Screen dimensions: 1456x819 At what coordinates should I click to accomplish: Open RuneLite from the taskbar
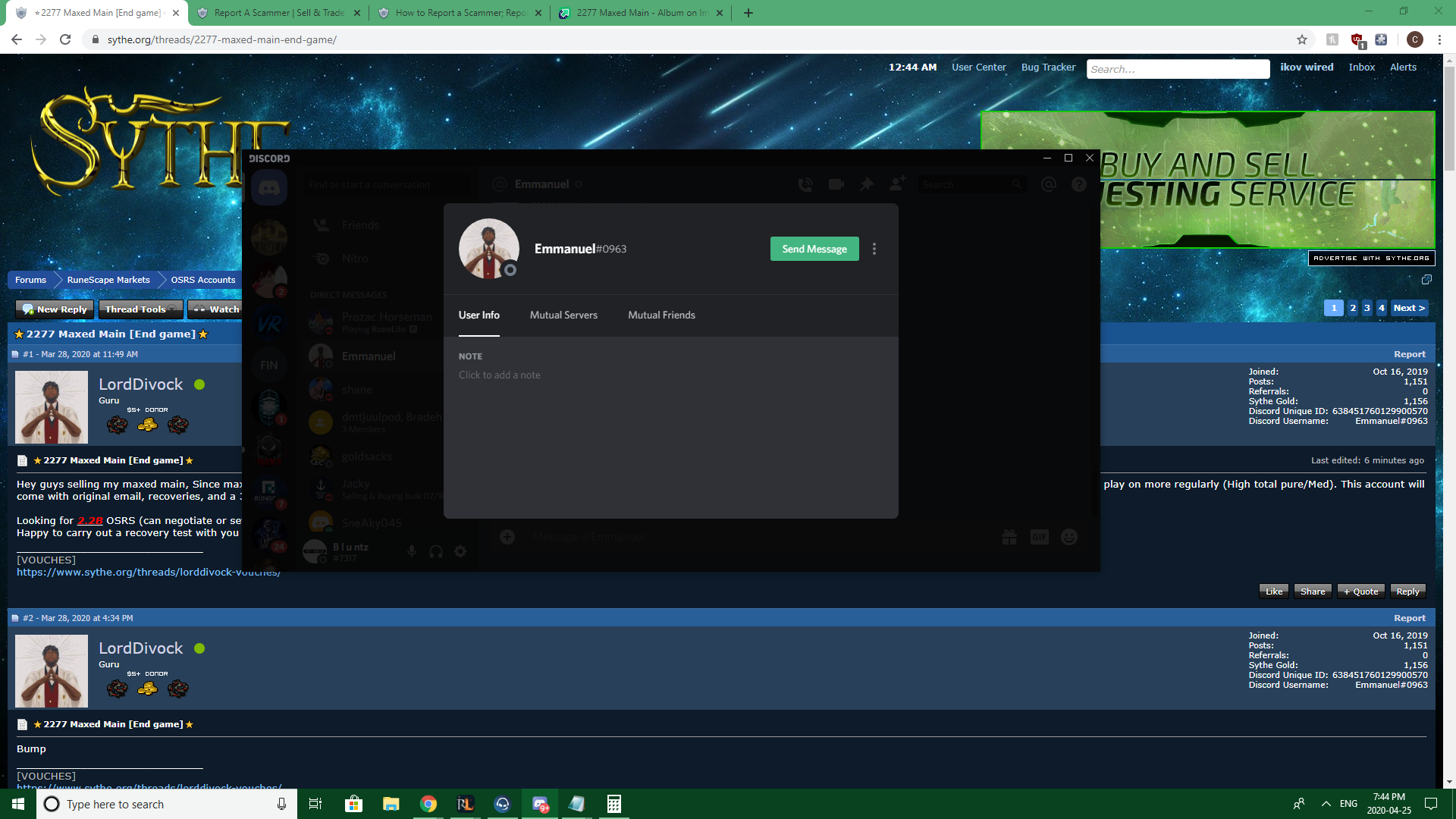pyautogui.click(x=465, y=804)
